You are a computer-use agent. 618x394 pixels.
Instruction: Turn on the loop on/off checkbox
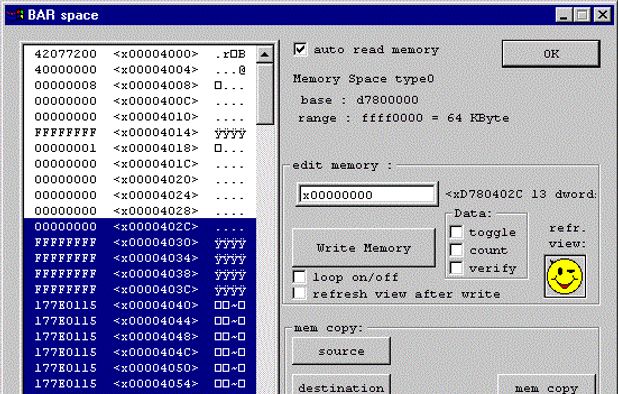click(x=299, y=277)
